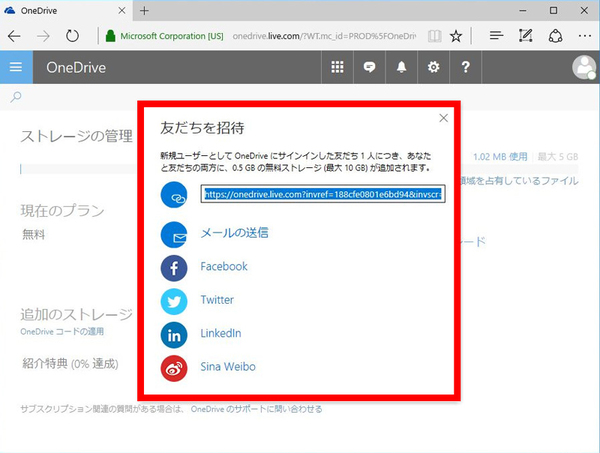Click the 1.02 MB 使用 text
Image resolution: width=600 pixels, height=453 pixels.
[x=500, y=156]
